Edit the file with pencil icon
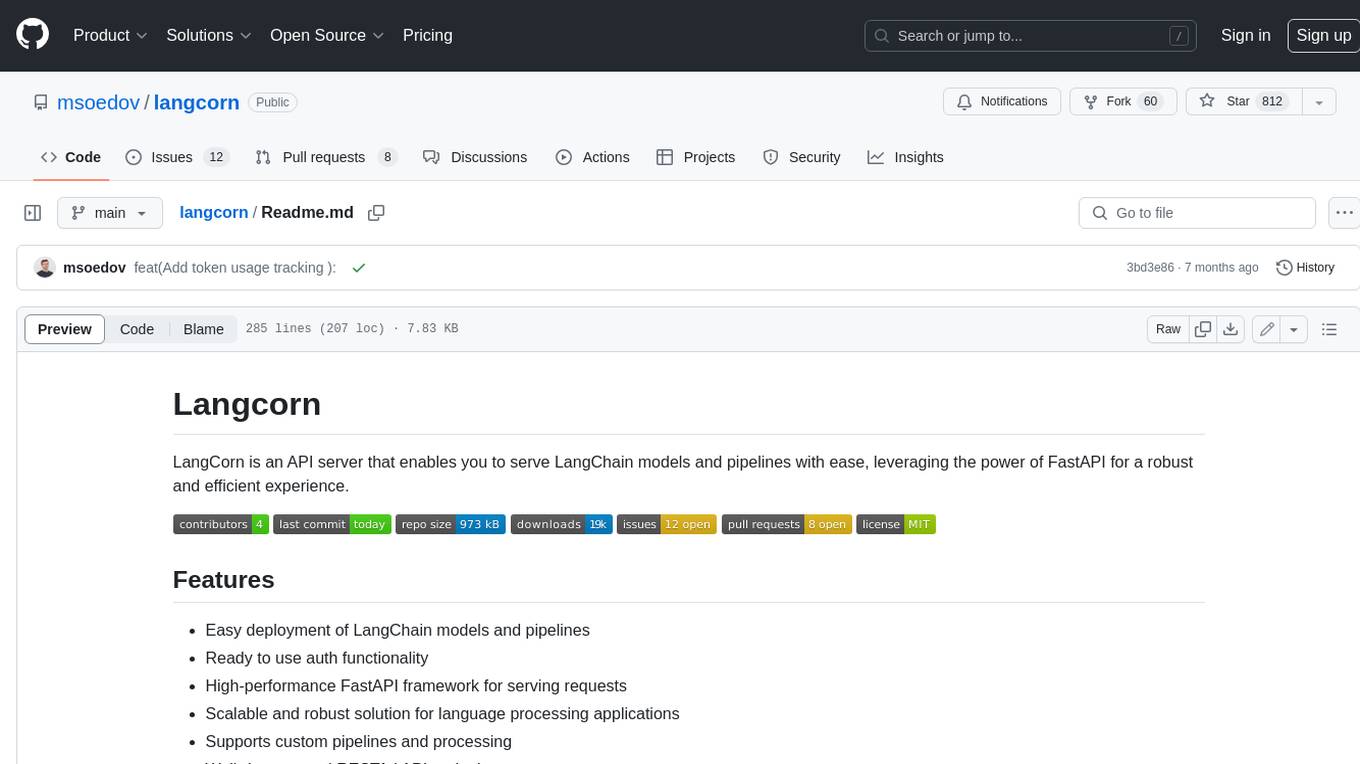The width and height of the screenshot is (1360, 764). pyautogui.click(x=1266, y=329)
